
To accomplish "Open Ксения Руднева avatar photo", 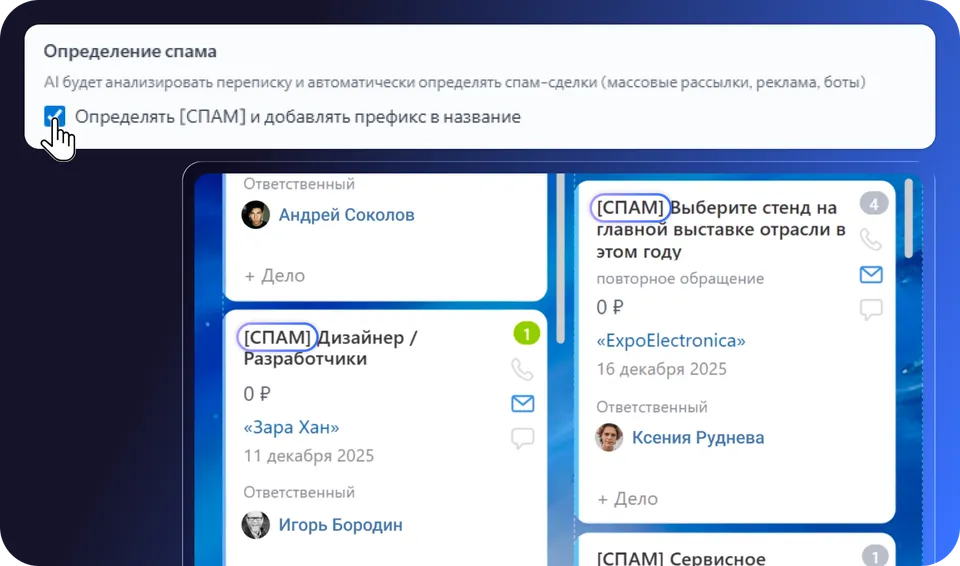I will click(x=609, y=437).
